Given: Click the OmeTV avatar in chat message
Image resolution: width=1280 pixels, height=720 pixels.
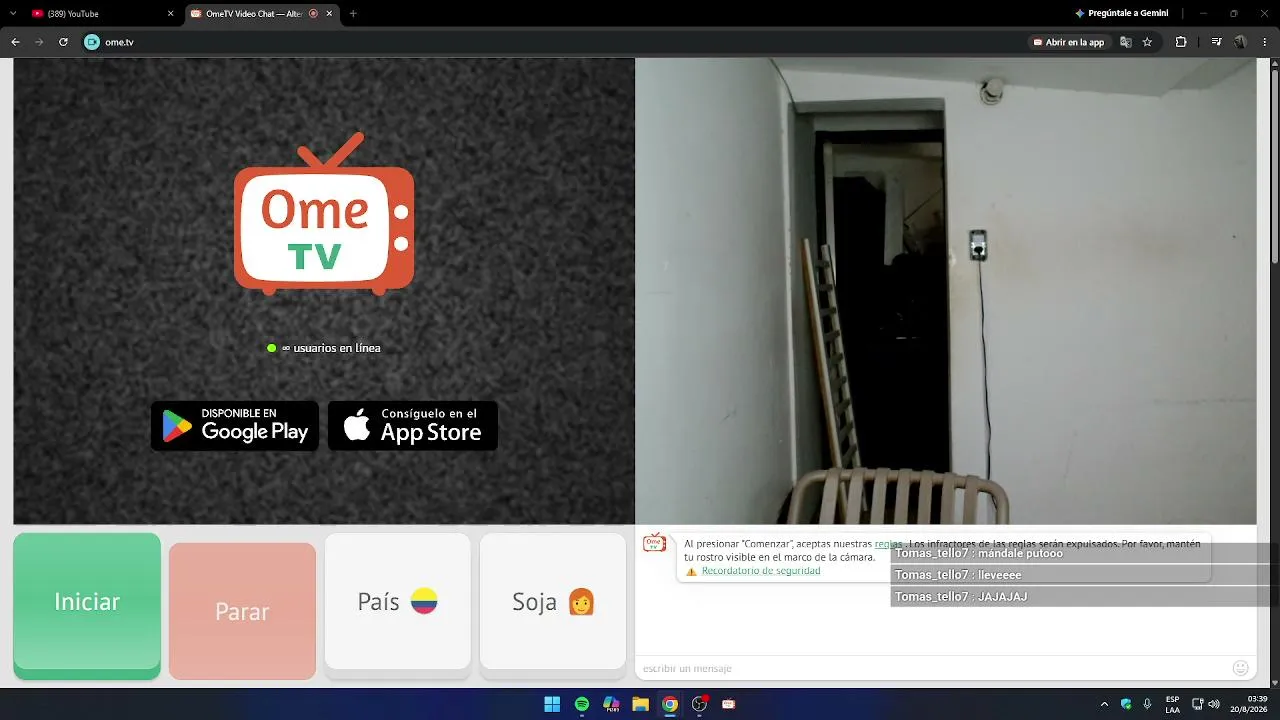Looking at the screenshot, I should click(654, 543).
